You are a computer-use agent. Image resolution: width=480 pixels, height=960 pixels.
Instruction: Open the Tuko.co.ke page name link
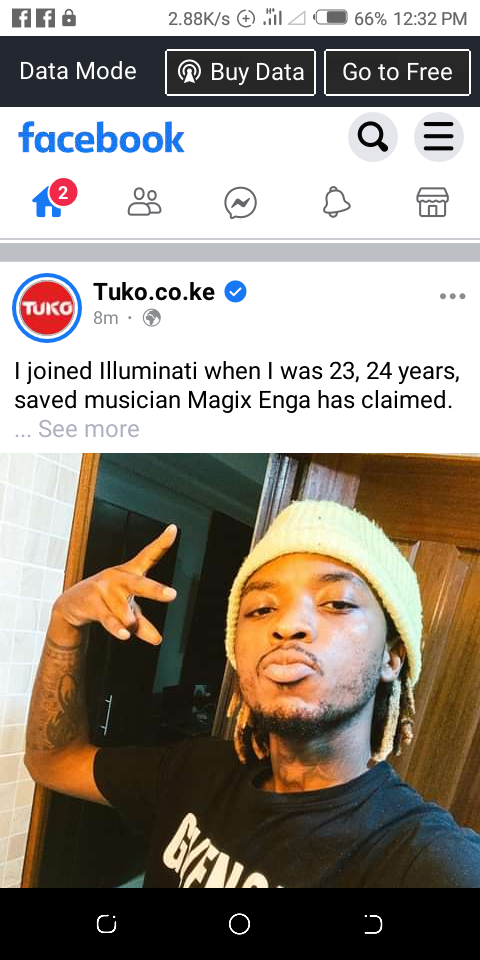[x=154, y=292]
